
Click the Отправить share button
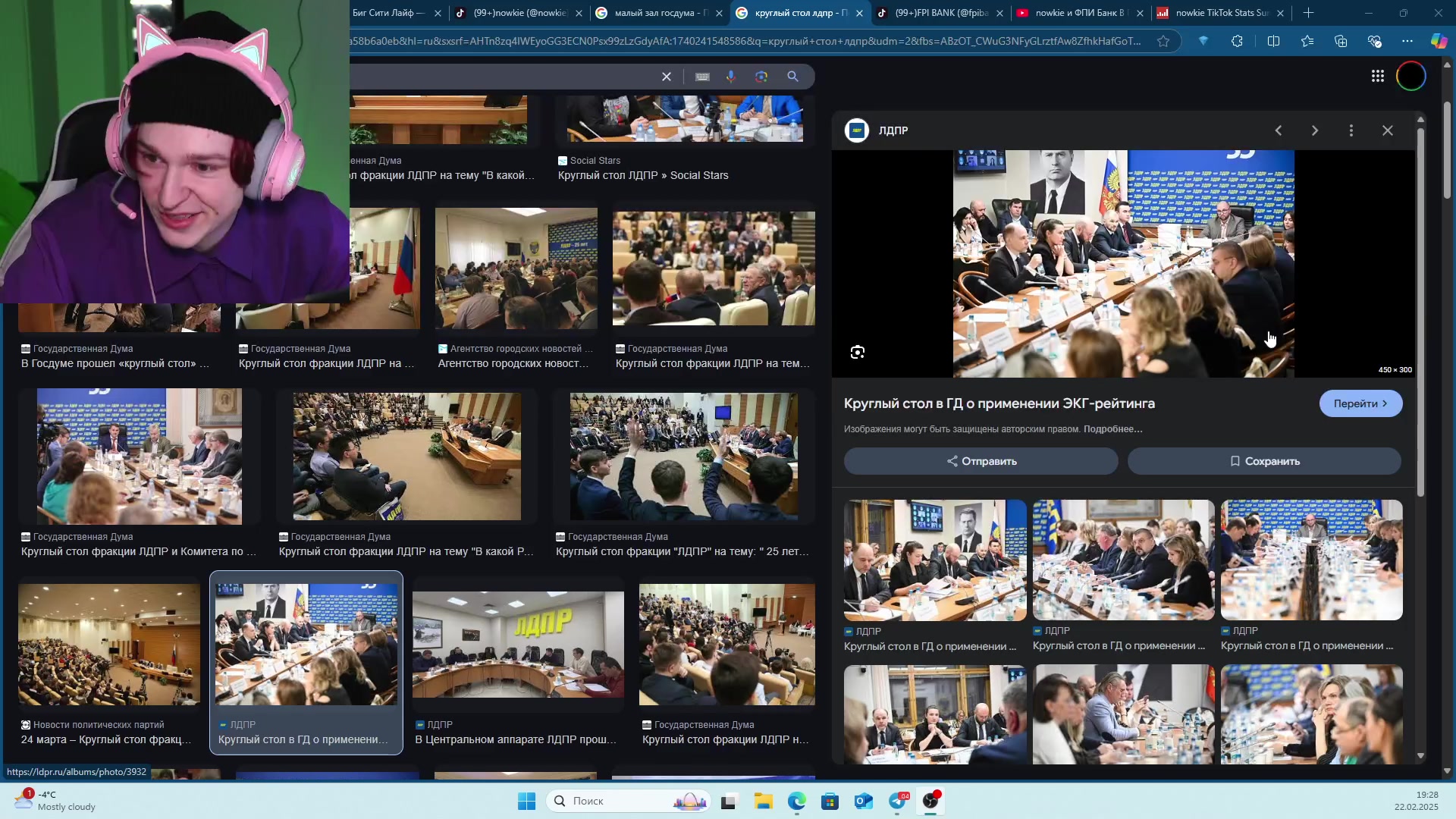coord(981,461)
